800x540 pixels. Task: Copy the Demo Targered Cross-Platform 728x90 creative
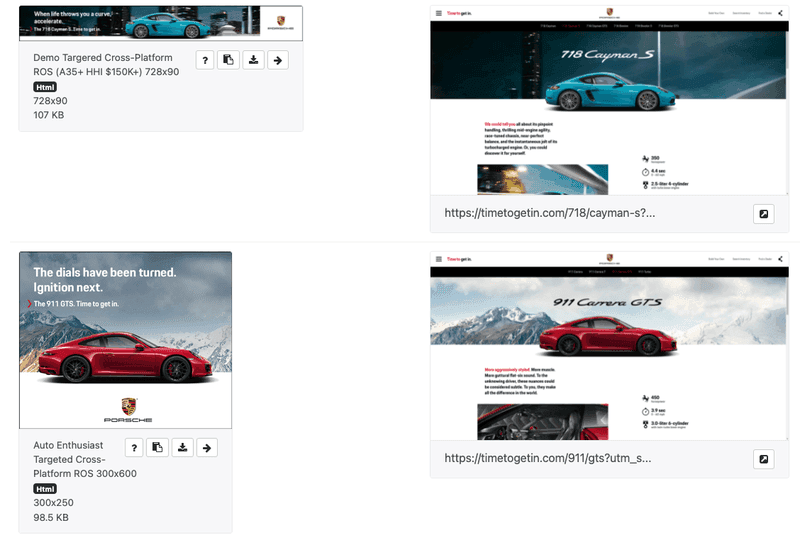pos(228,60)
